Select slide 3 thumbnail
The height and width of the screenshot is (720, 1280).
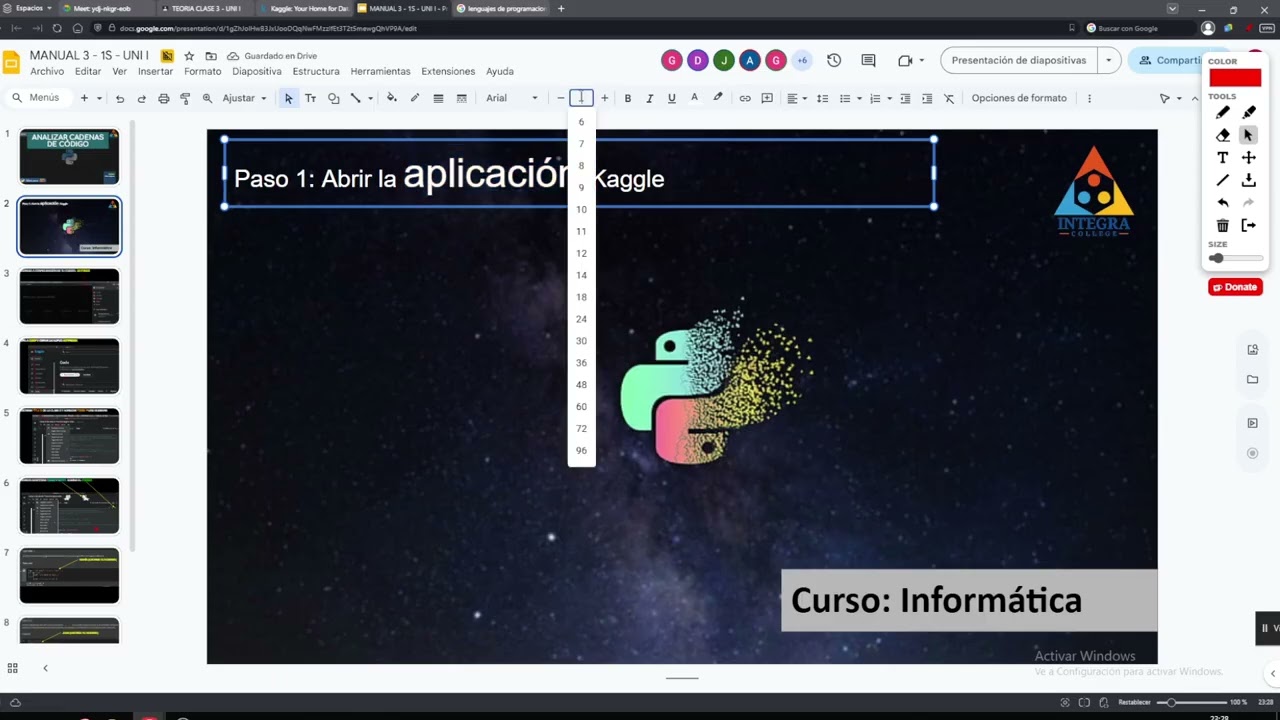69,296
